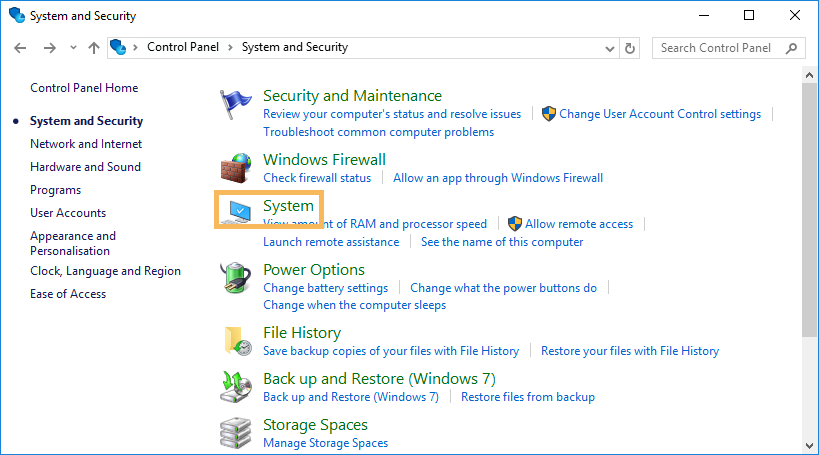Open the recent locations dropdown arrow
Viewport: 819px width, 455px height.
73,47
